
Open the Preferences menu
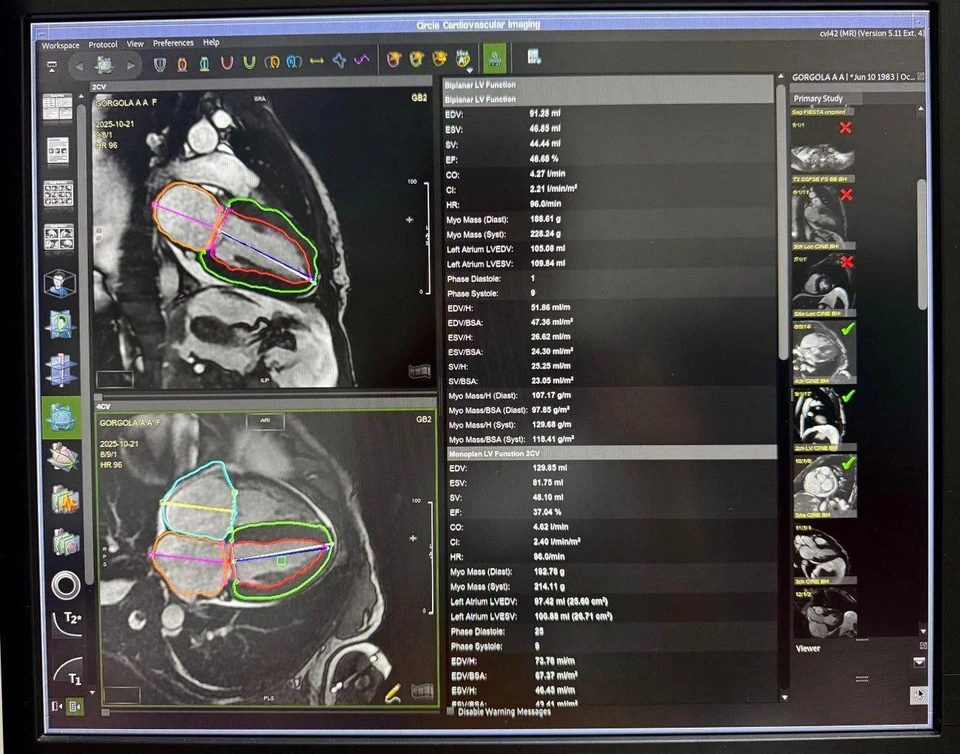[173, 44]
